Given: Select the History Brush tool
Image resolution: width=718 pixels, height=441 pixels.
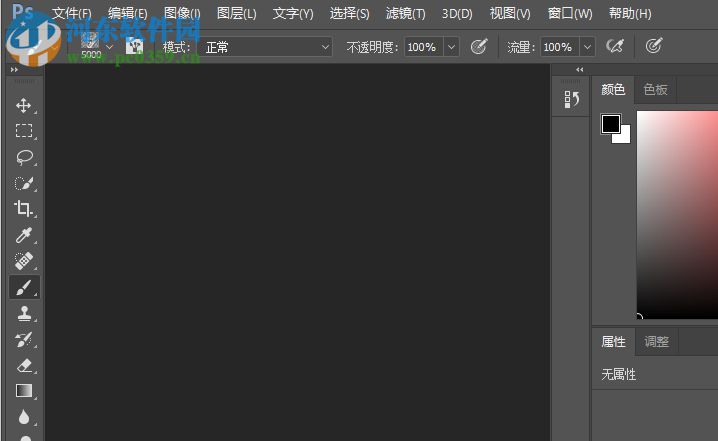Looking at the screenshot, I should [x=24, y=339].
